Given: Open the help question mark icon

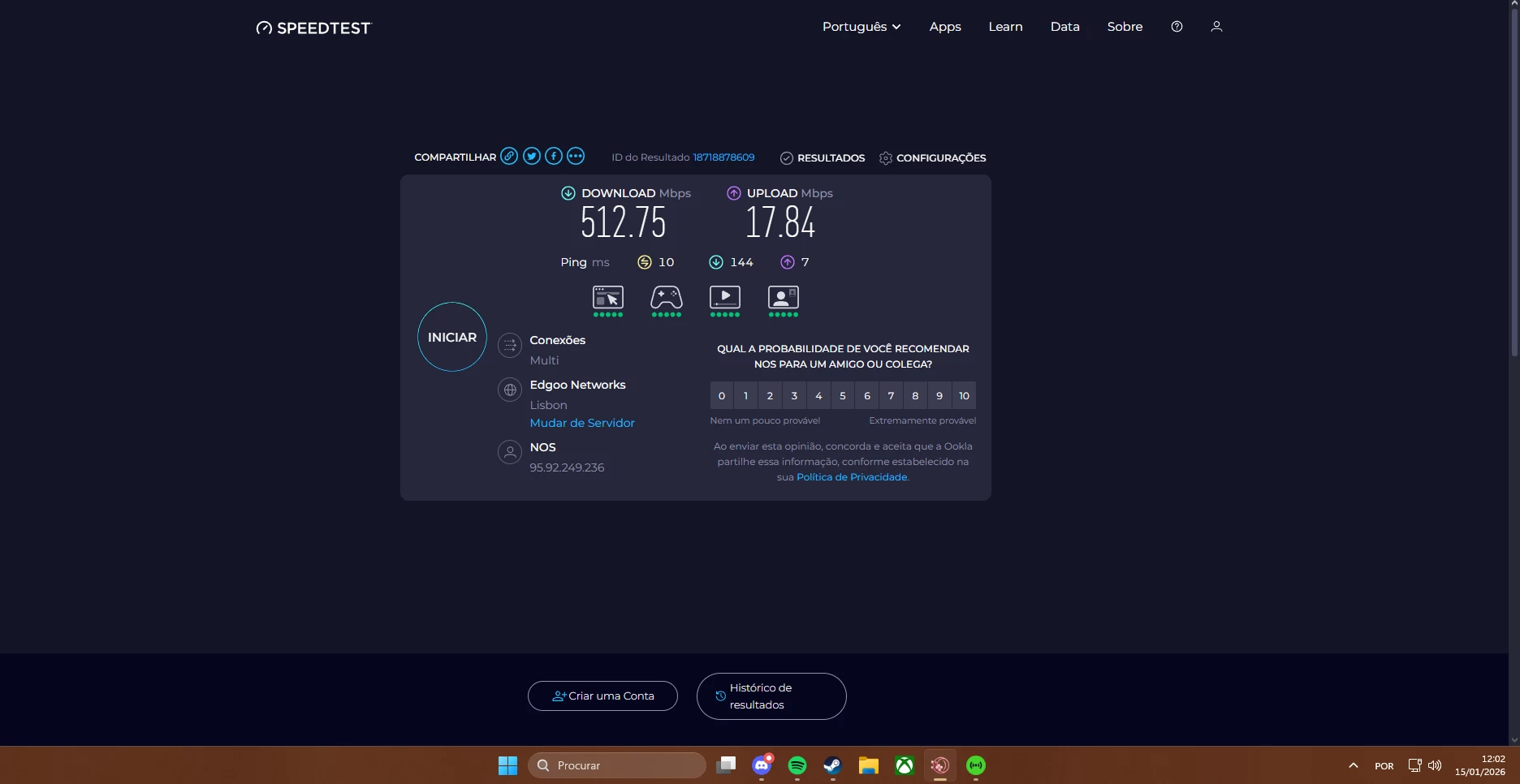Looking at the screenshot, I should (x=1177, y=27).
